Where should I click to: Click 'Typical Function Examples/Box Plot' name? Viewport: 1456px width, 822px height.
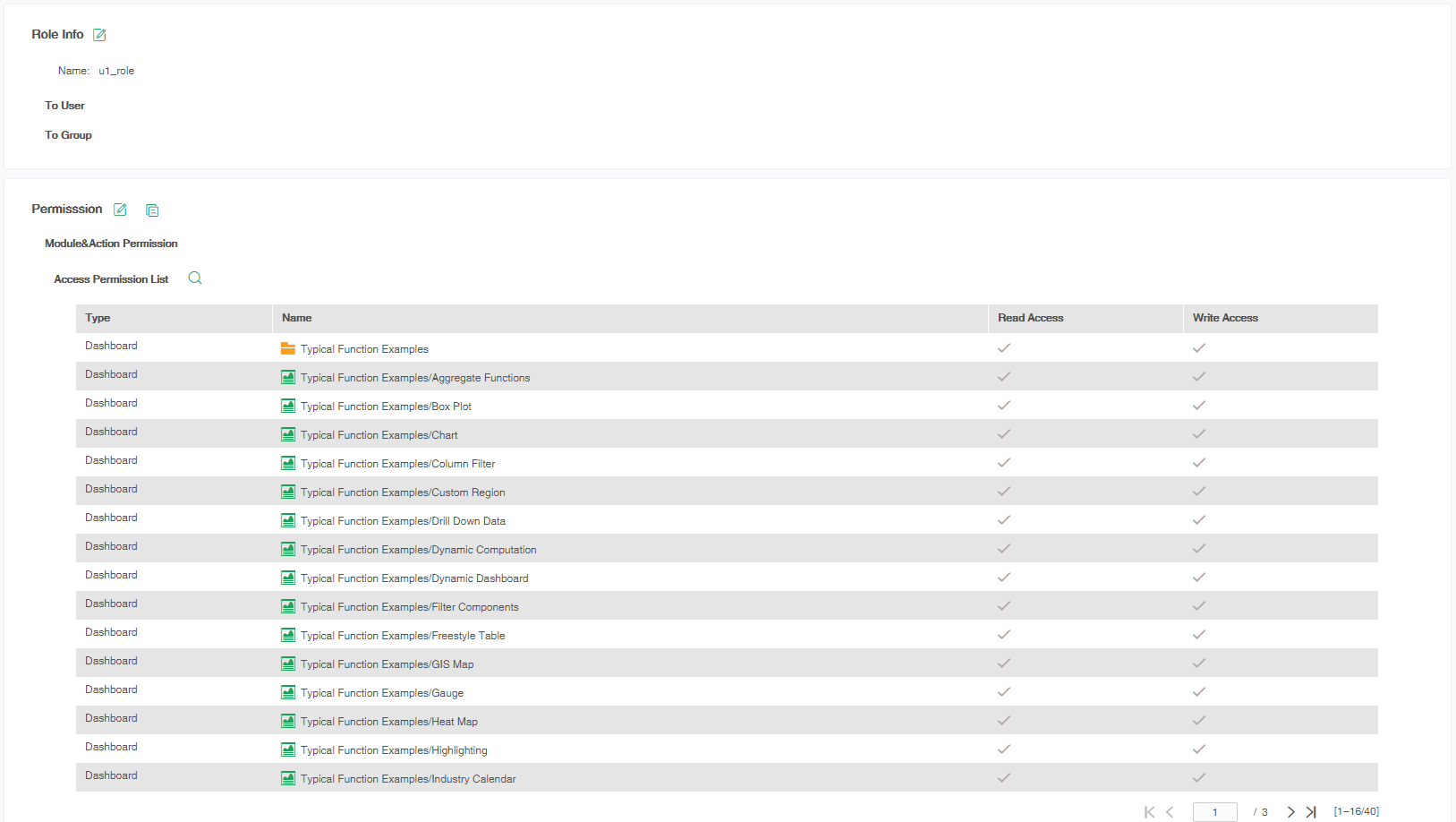point(386,407)
